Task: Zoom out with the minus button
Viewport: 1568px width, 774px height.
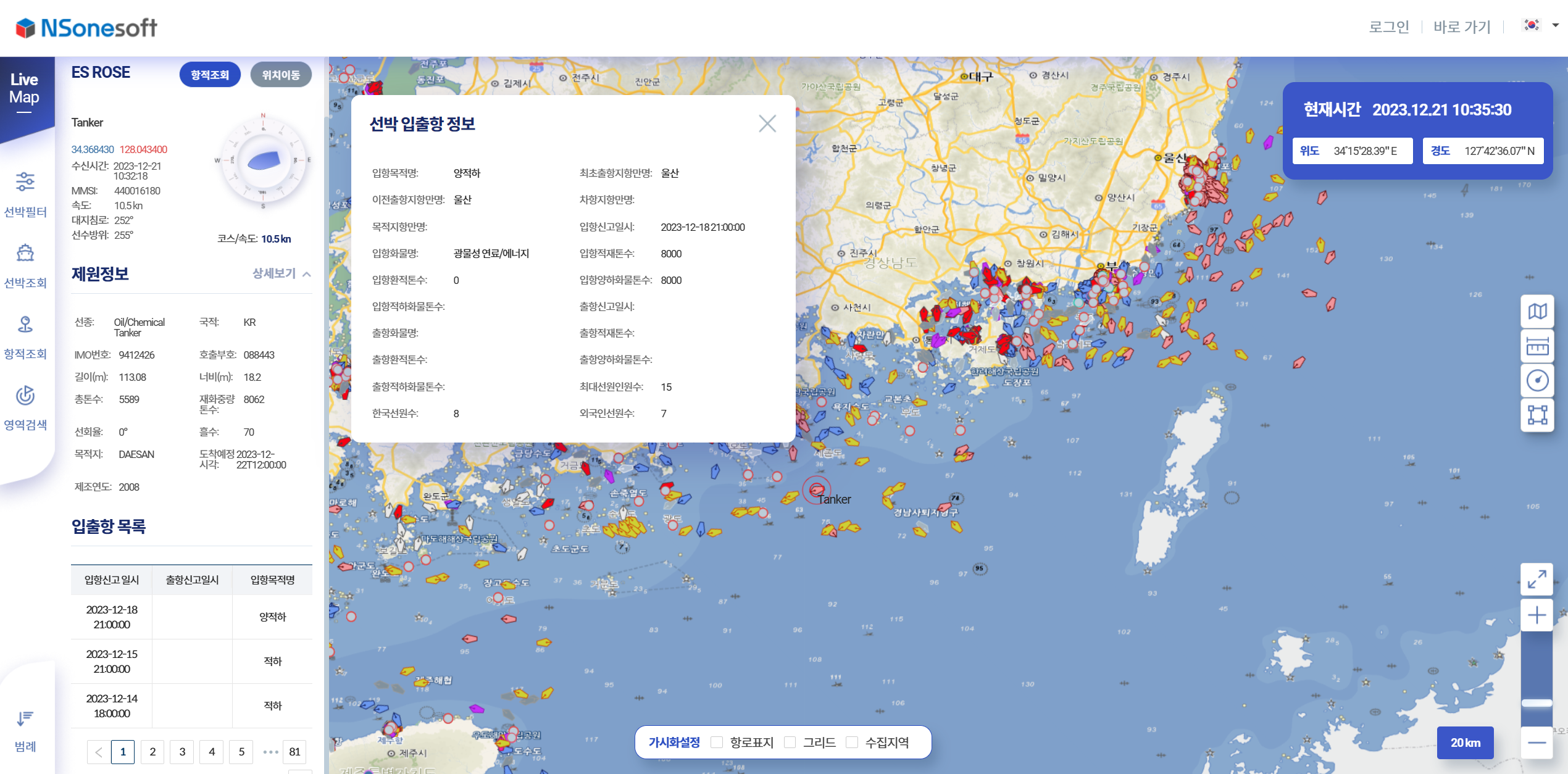Action: [x=1537, y=743]
